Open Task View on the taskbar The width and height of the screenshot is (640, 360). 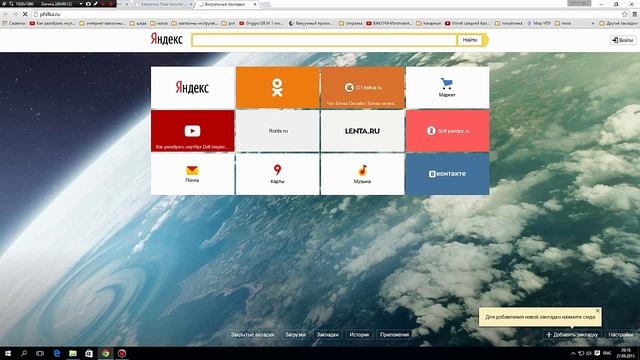click(x=40, y=353)
